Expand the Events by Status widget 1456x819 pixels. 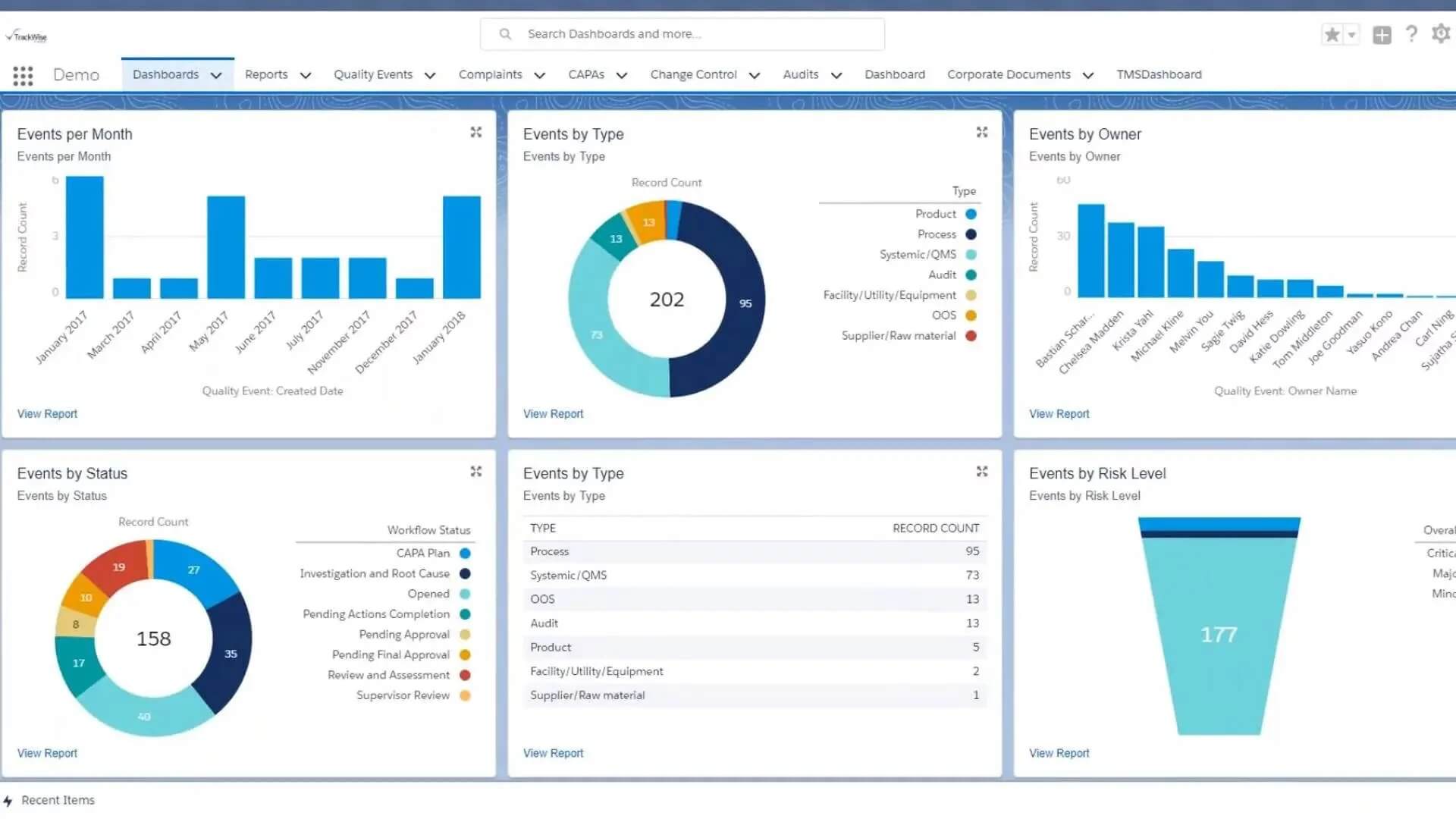(x=476, y=471)
